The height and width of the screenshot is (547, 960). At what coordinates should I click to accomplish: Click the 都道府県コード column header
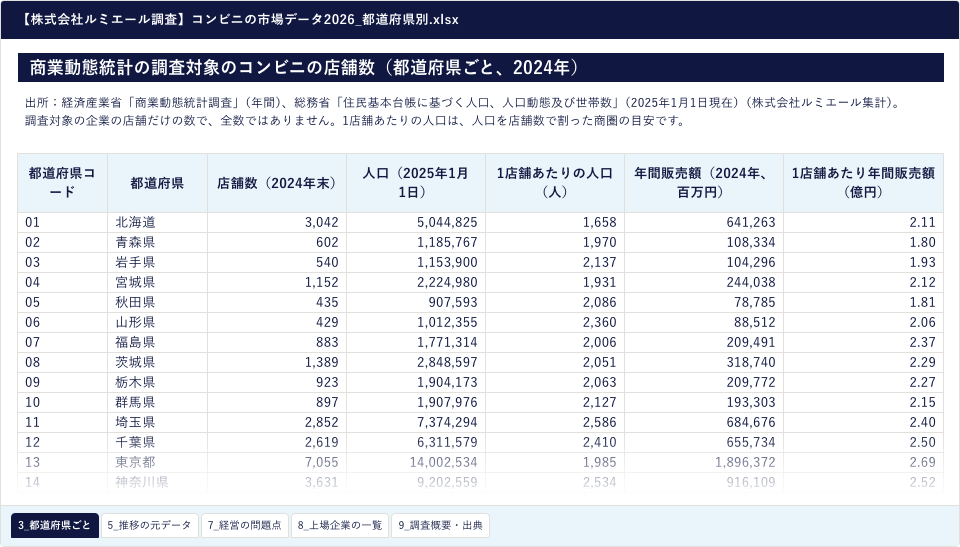coord(62,183)
